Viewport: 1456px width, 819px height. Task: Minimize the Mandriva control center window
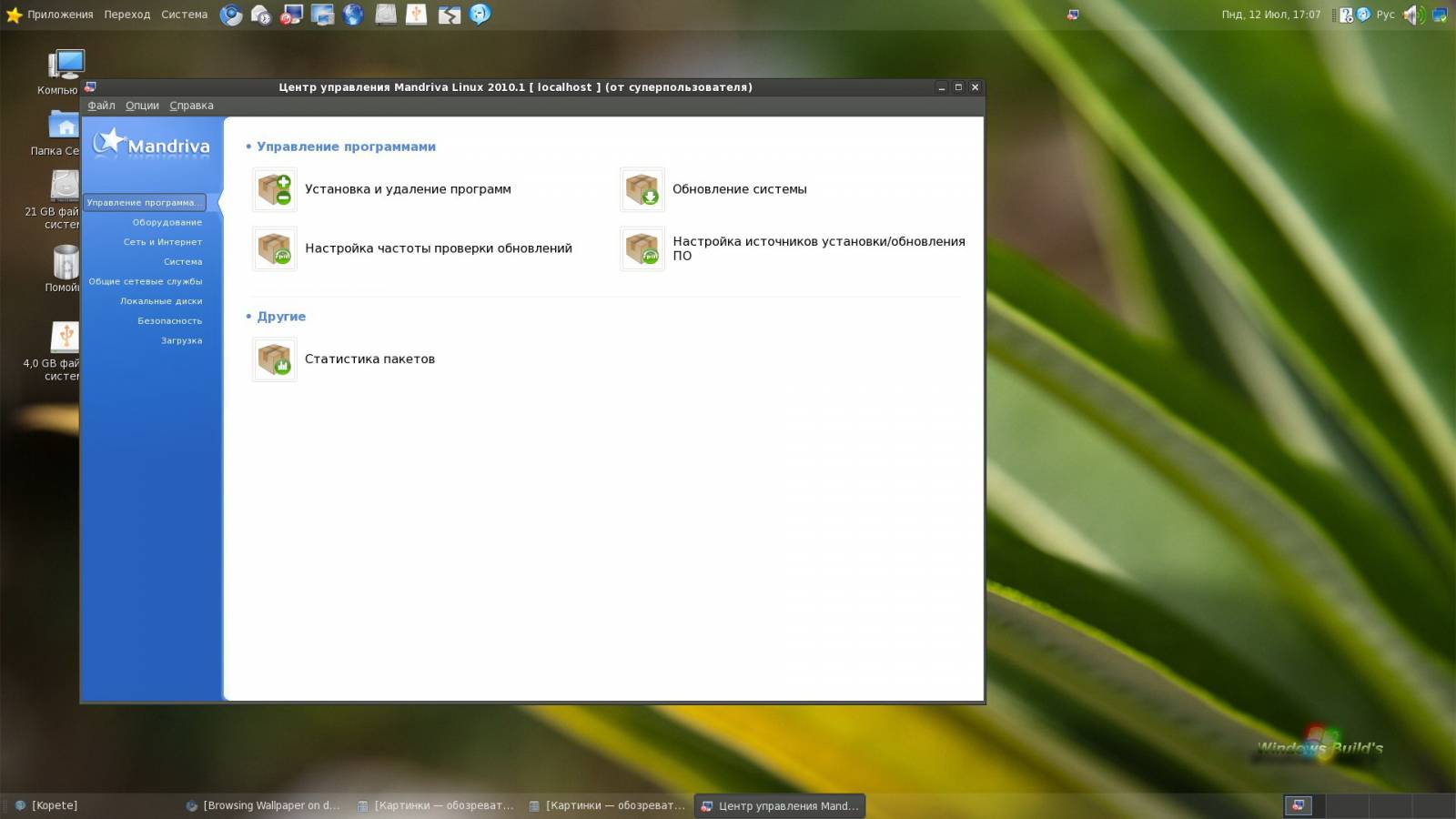point(942,87)
